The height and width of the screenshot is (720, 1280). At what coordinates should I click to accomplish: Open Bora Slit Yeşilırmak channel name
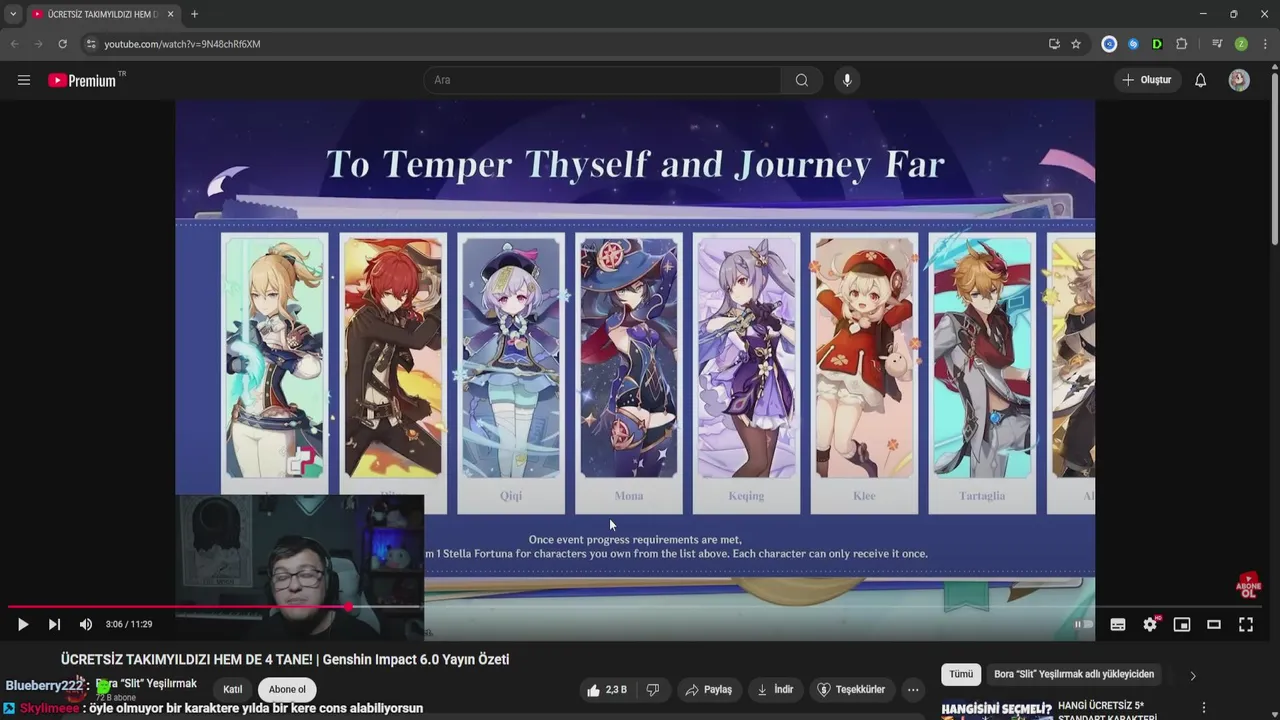(x=146, y=683)
